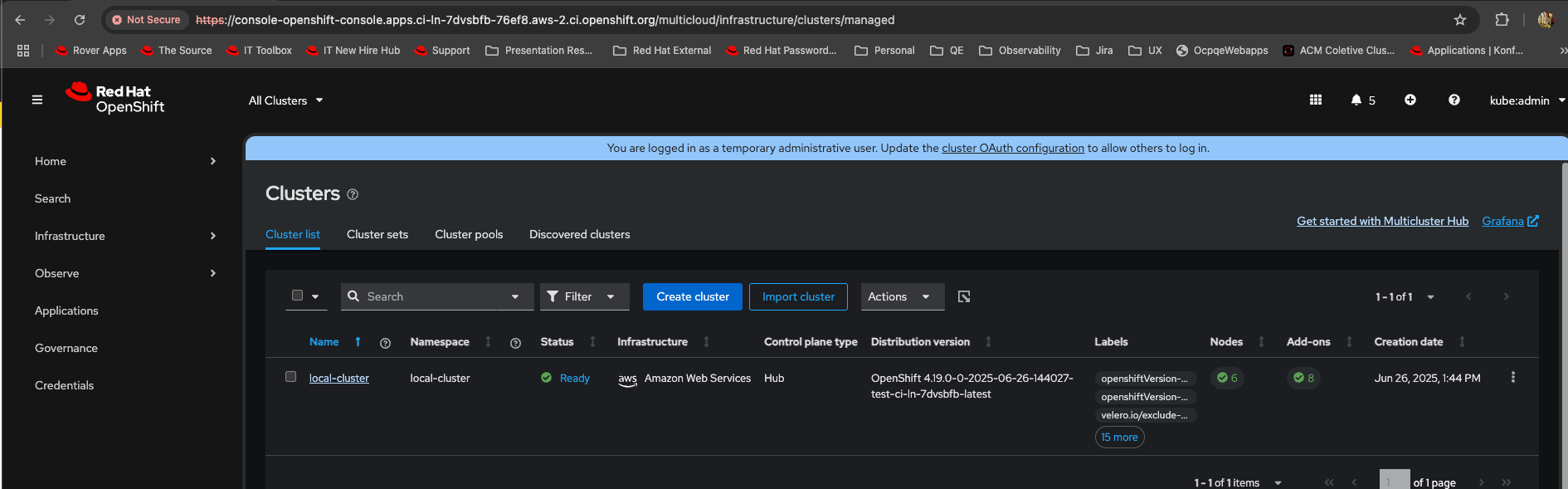Sort table by Creation date column
The height and width of the screenshot is (489, 1568).
click(1462, 342)
